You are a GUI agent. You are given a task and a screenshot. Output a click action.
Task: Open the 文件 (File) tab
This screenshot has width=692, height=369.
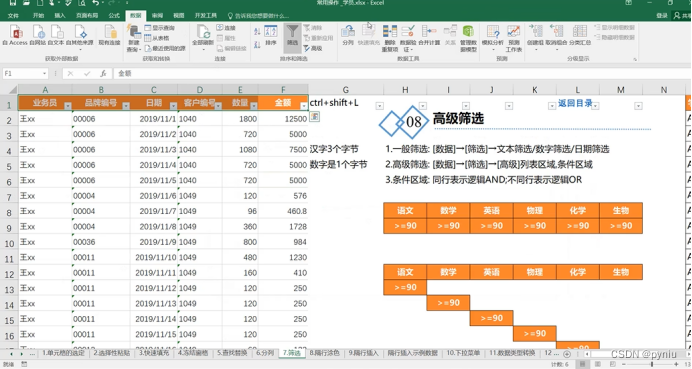(13, 15)
